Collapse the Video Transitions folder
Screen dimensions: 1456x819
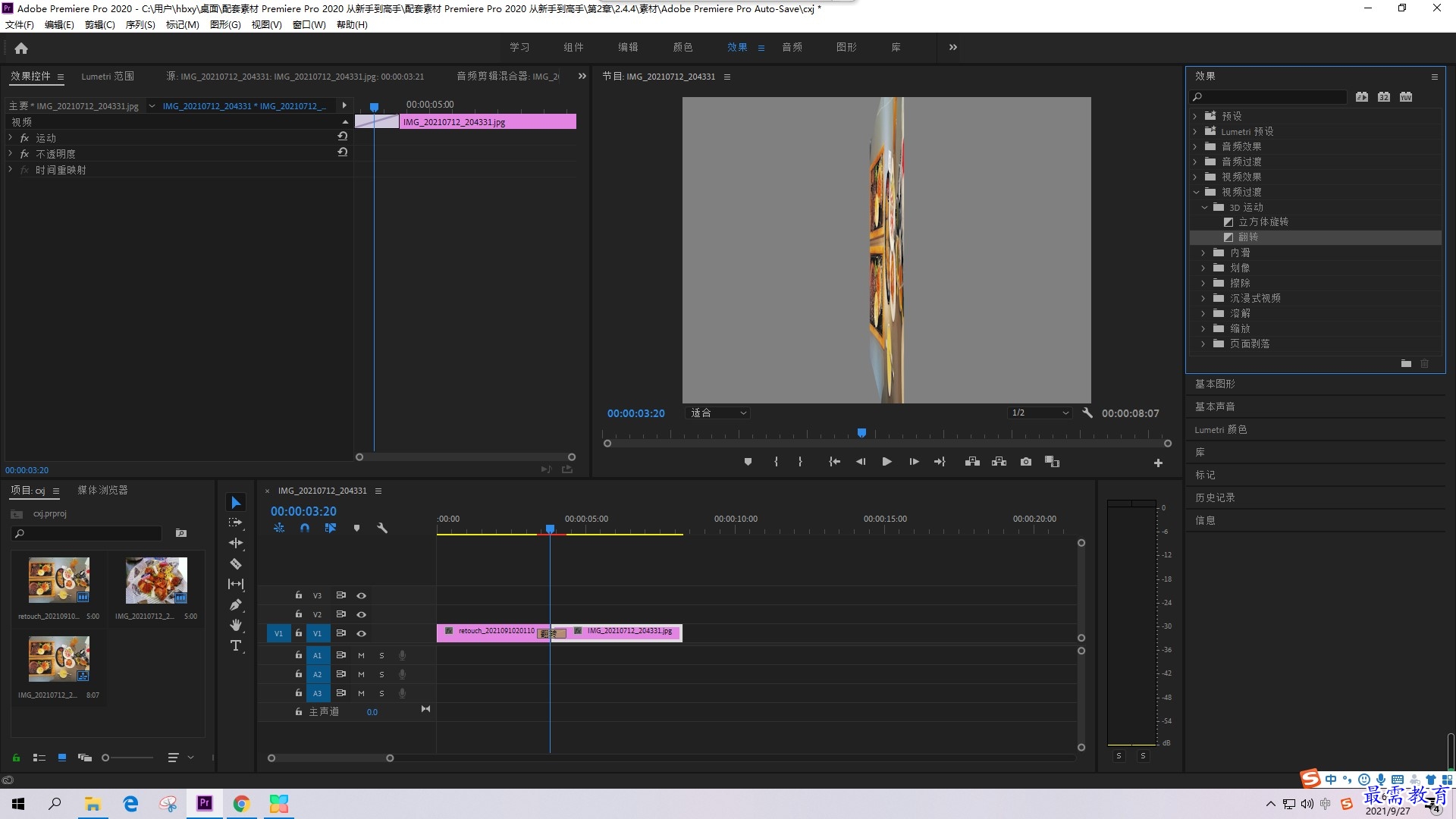click(1196, 192)
